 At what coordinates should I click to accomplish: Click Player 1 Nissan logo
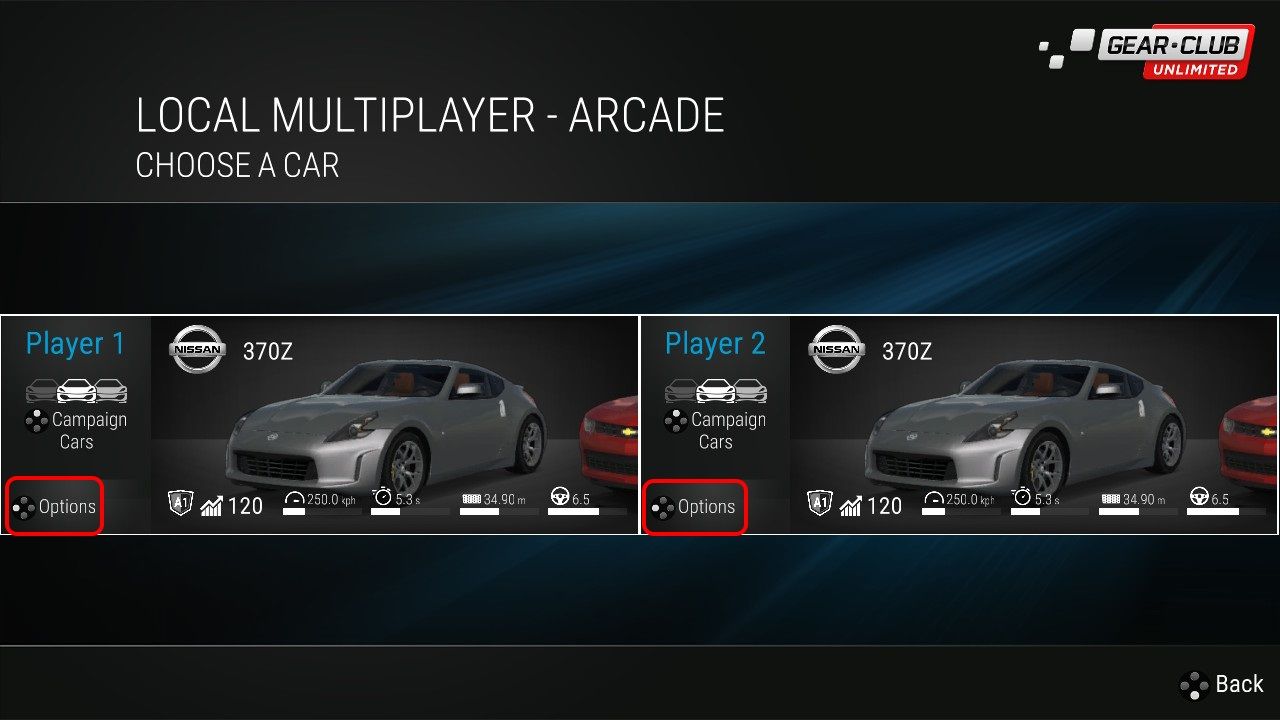198,349
